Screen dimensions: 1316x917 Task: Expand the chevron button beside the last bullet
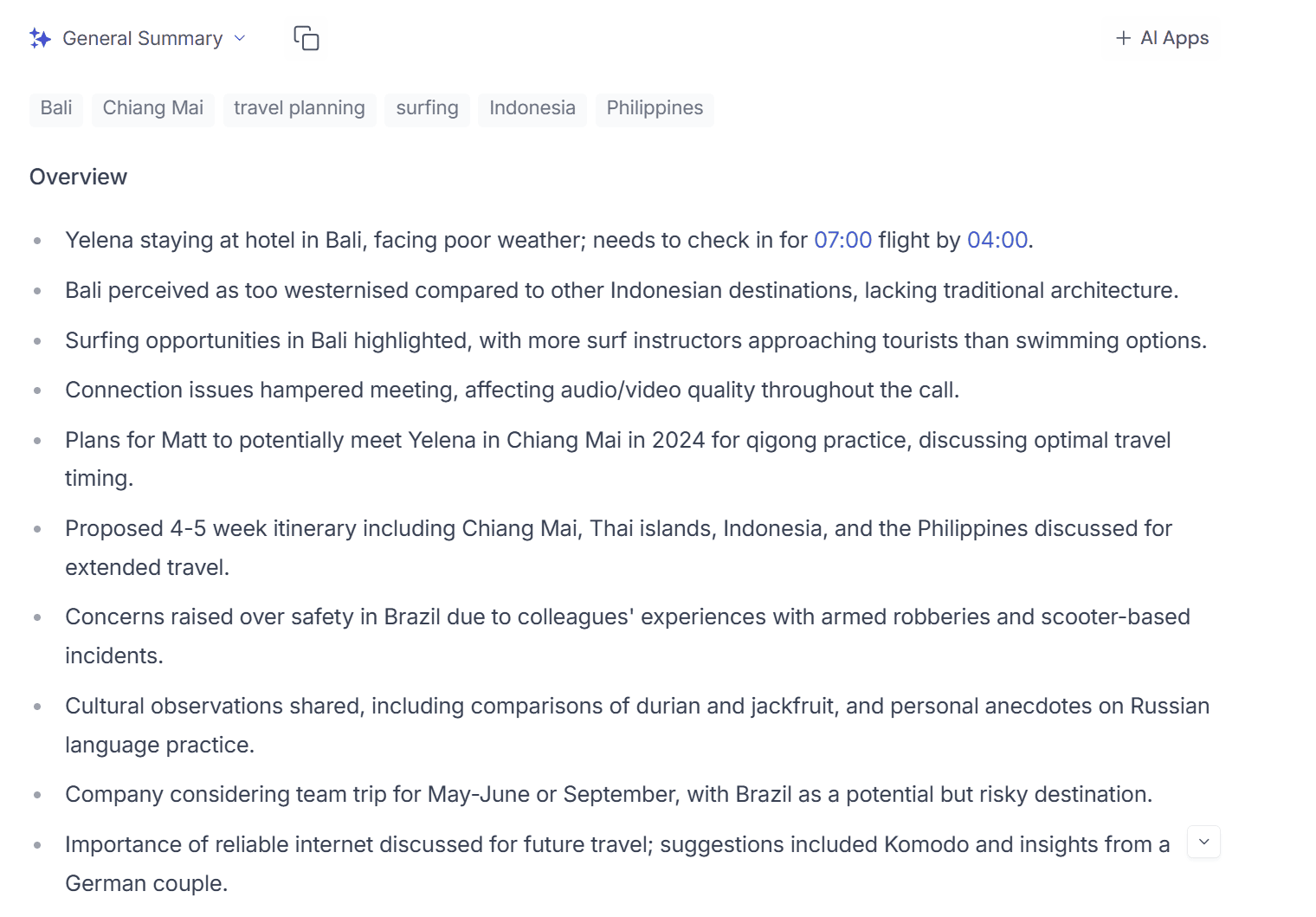pos(1203,842)
